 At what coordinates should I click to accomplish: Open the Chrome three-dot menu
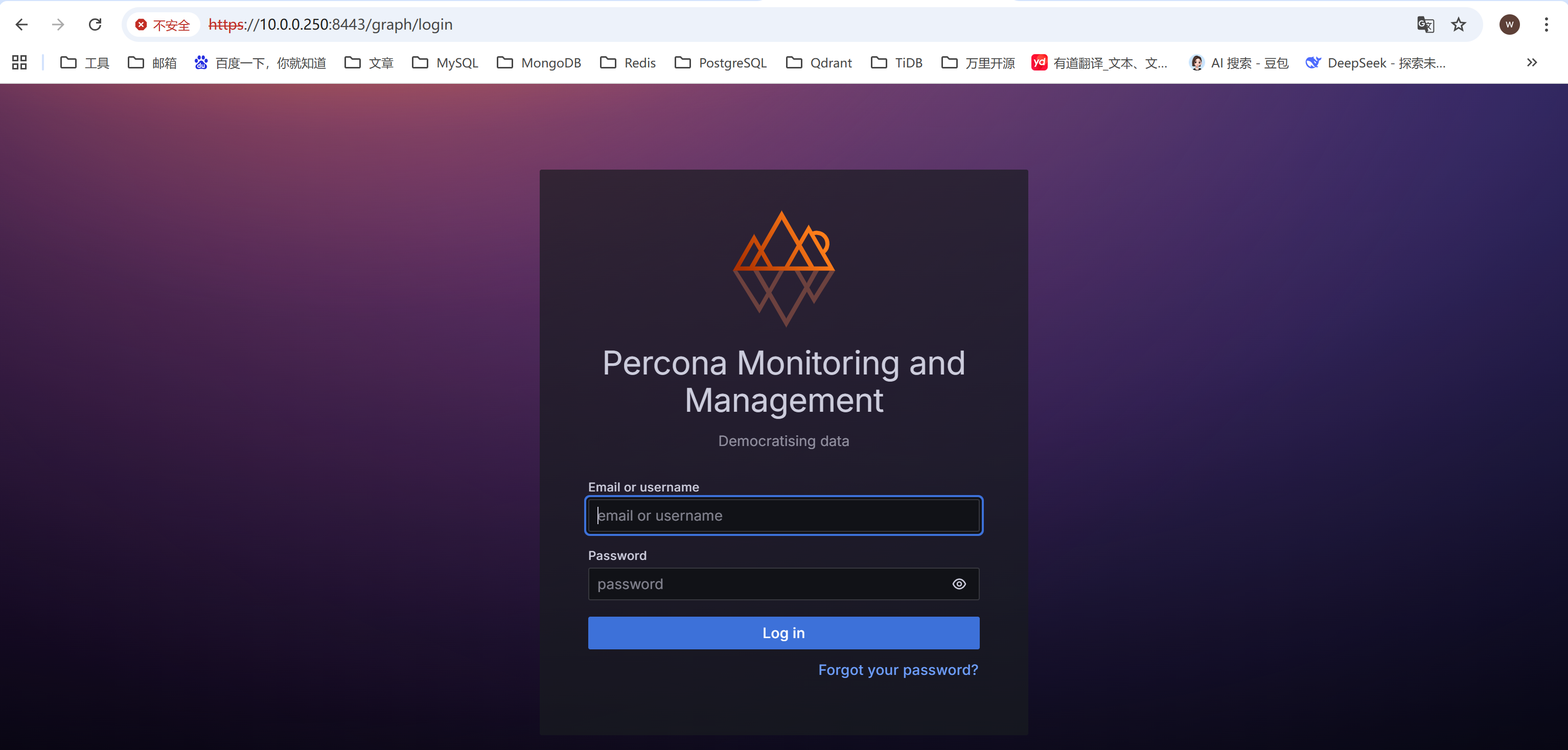pos(1546,25)
